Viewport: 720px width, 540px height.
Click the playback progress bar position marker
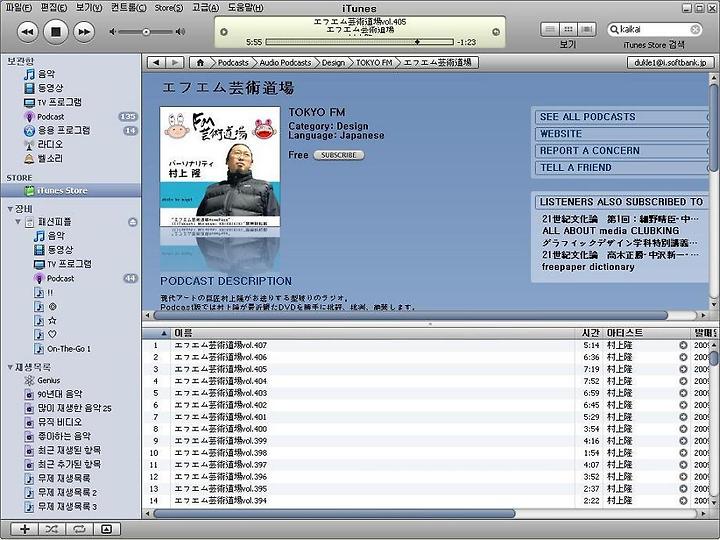tap(417, 42)
